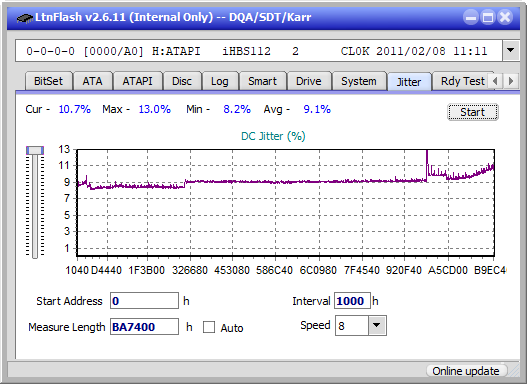Click the jitter spike peak in graph
The image size is (527, 384).
coord(427,152)
